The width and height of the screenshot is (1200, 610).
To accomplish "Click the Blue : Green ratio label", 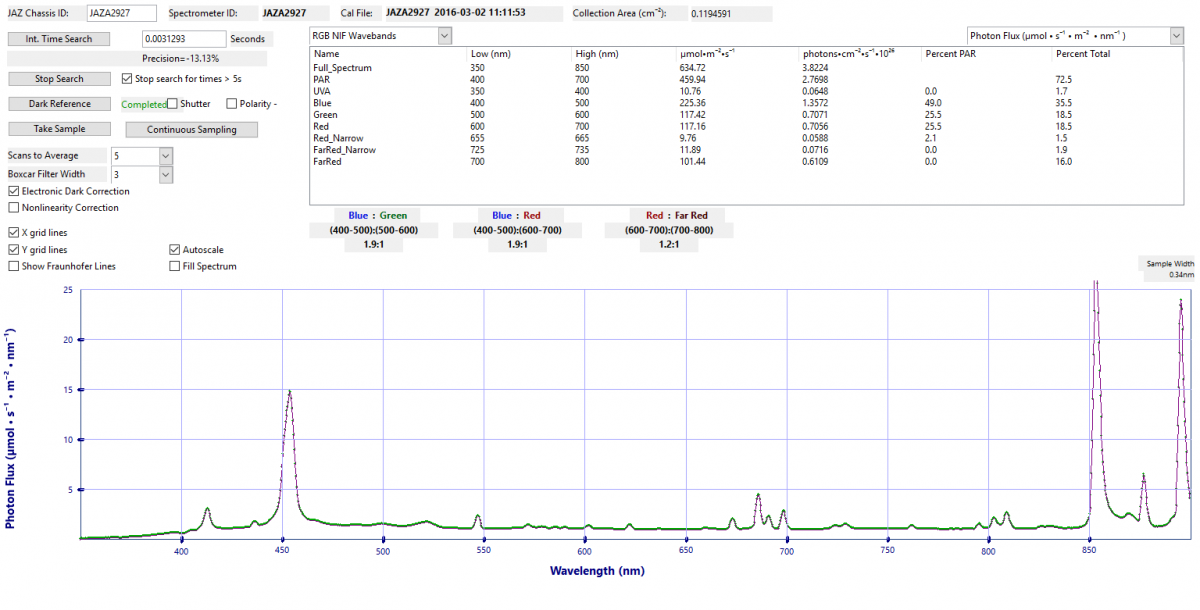I will click(378, 215).
